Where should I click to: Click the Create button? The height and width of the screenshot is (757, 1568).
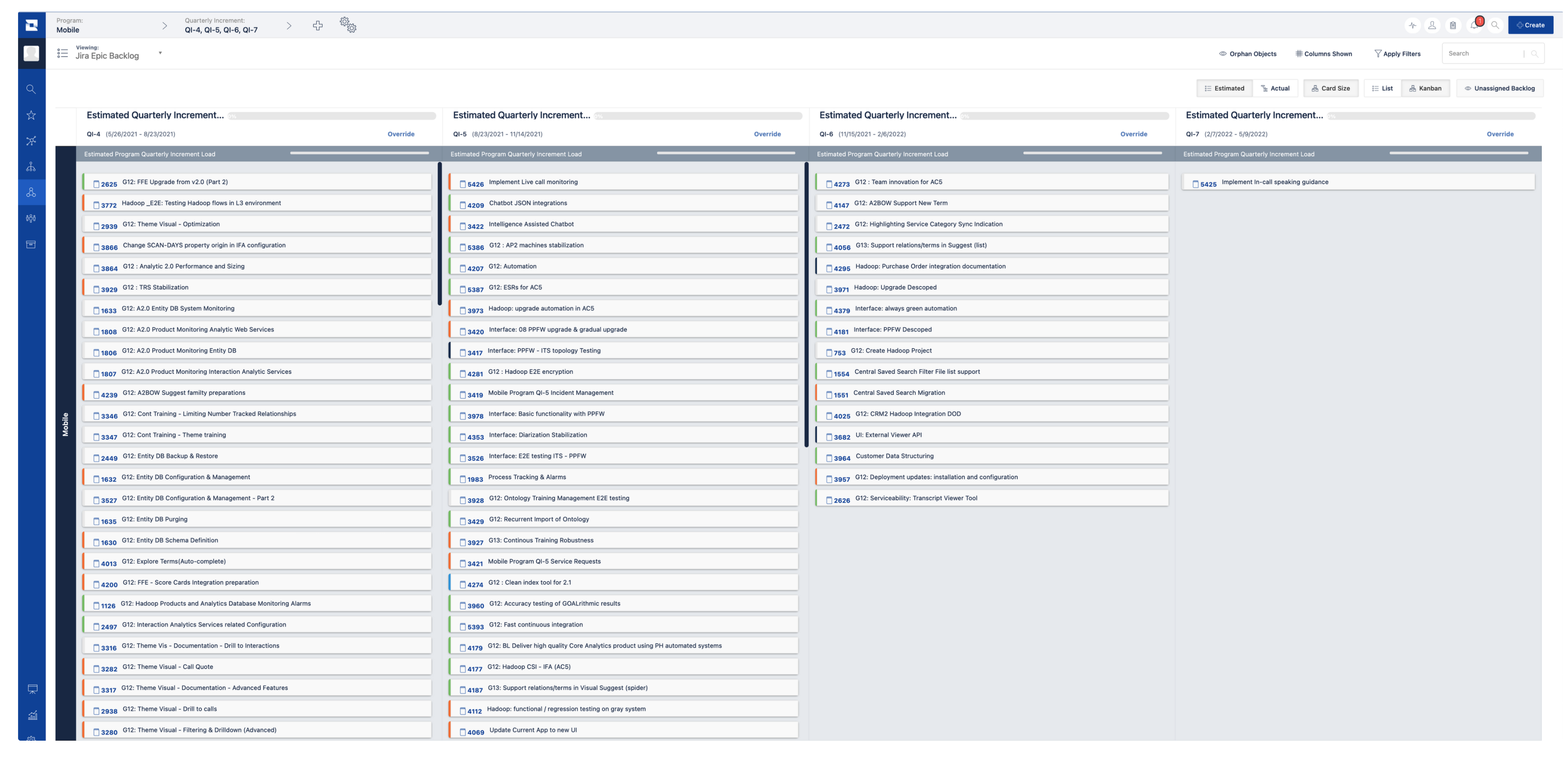[1531, 25]
